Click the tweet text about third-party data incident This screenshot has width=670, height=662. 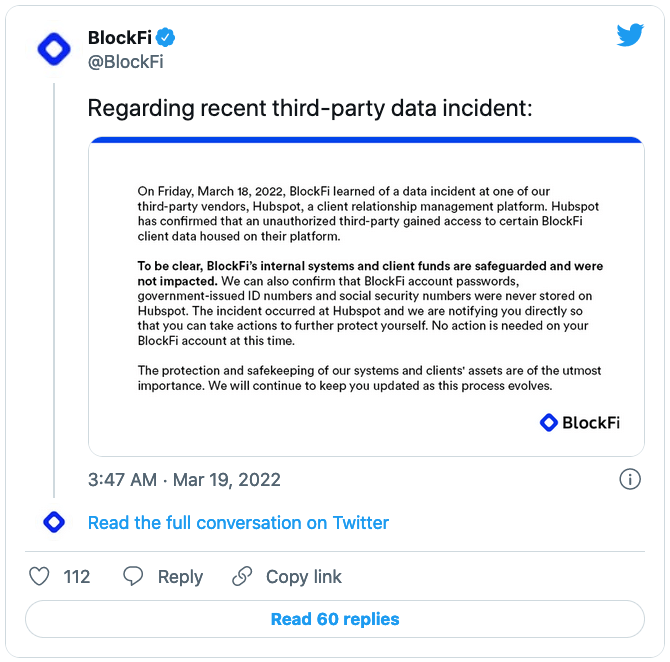coord(310,108)
